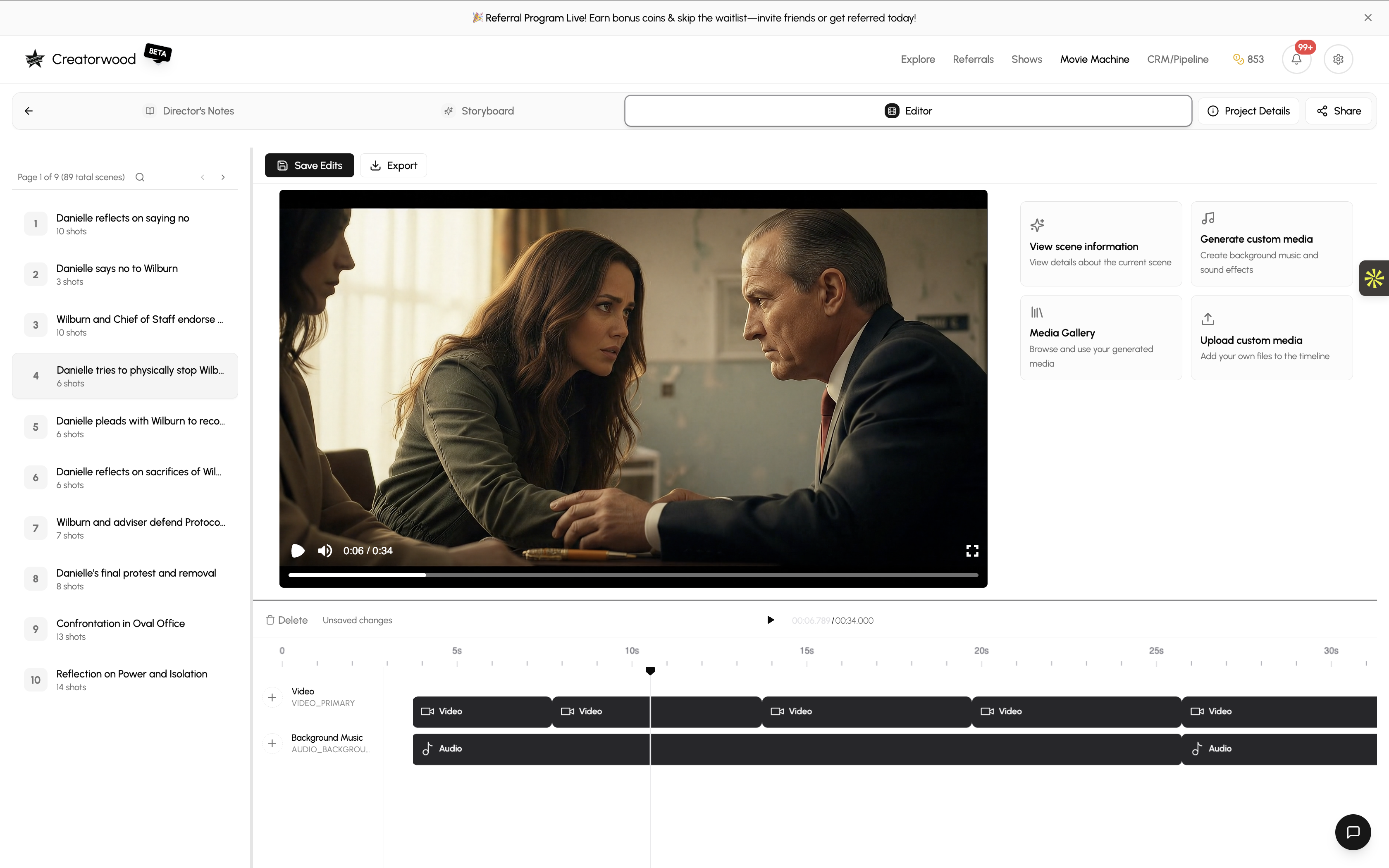Expand the VIDEO_PRIMARY track with the plus

(272, 697)
